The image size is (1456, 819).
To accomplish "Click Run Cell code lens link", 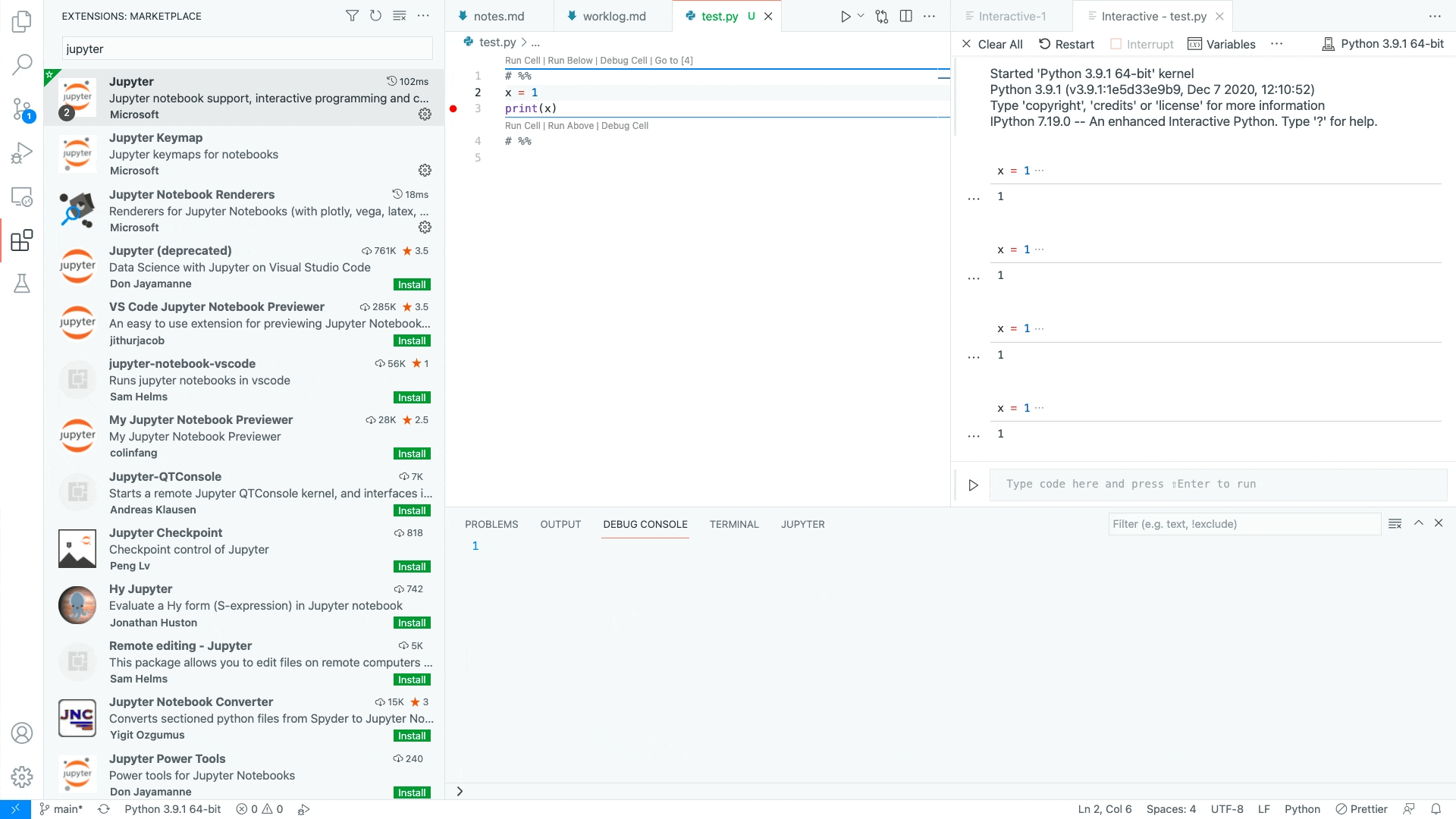I will (522, 61).
